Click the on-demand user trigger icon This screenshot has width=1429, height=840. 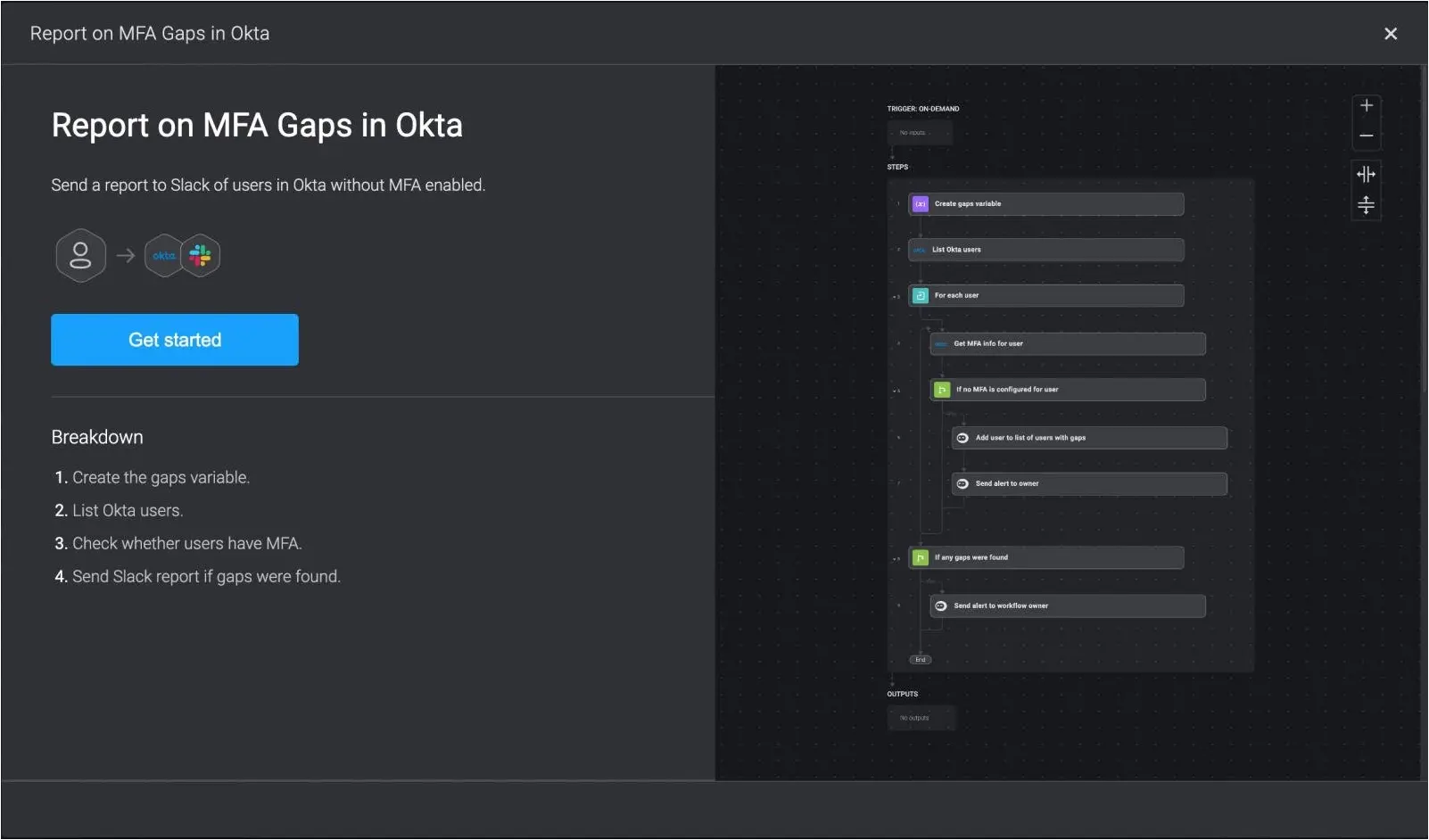80,256
